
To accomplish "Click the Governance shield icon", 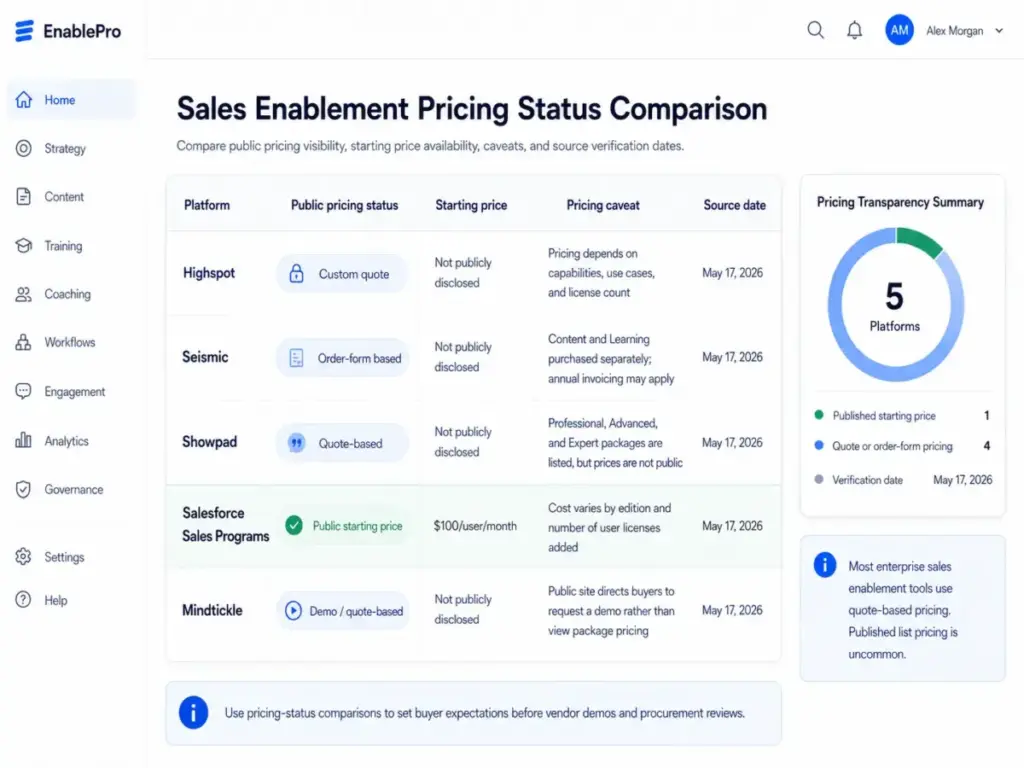I will [x=24, y=489].
